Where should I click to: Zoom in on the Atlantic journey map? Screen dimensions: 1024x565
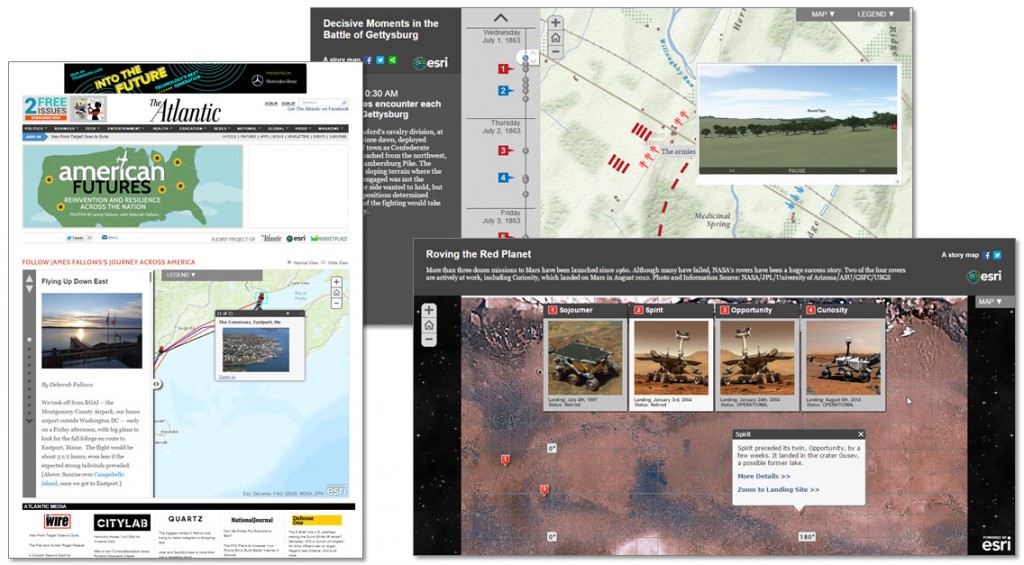[x=336, y=282]
